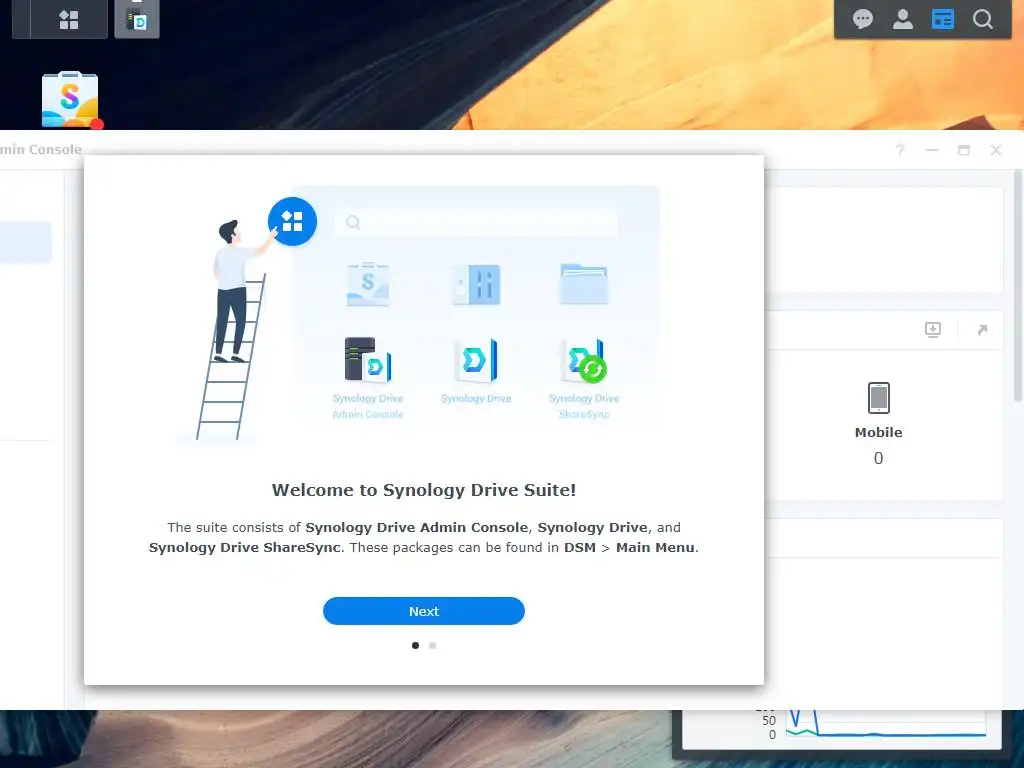Open the user account options icon

pyautogui.click(x=903, y=19)
